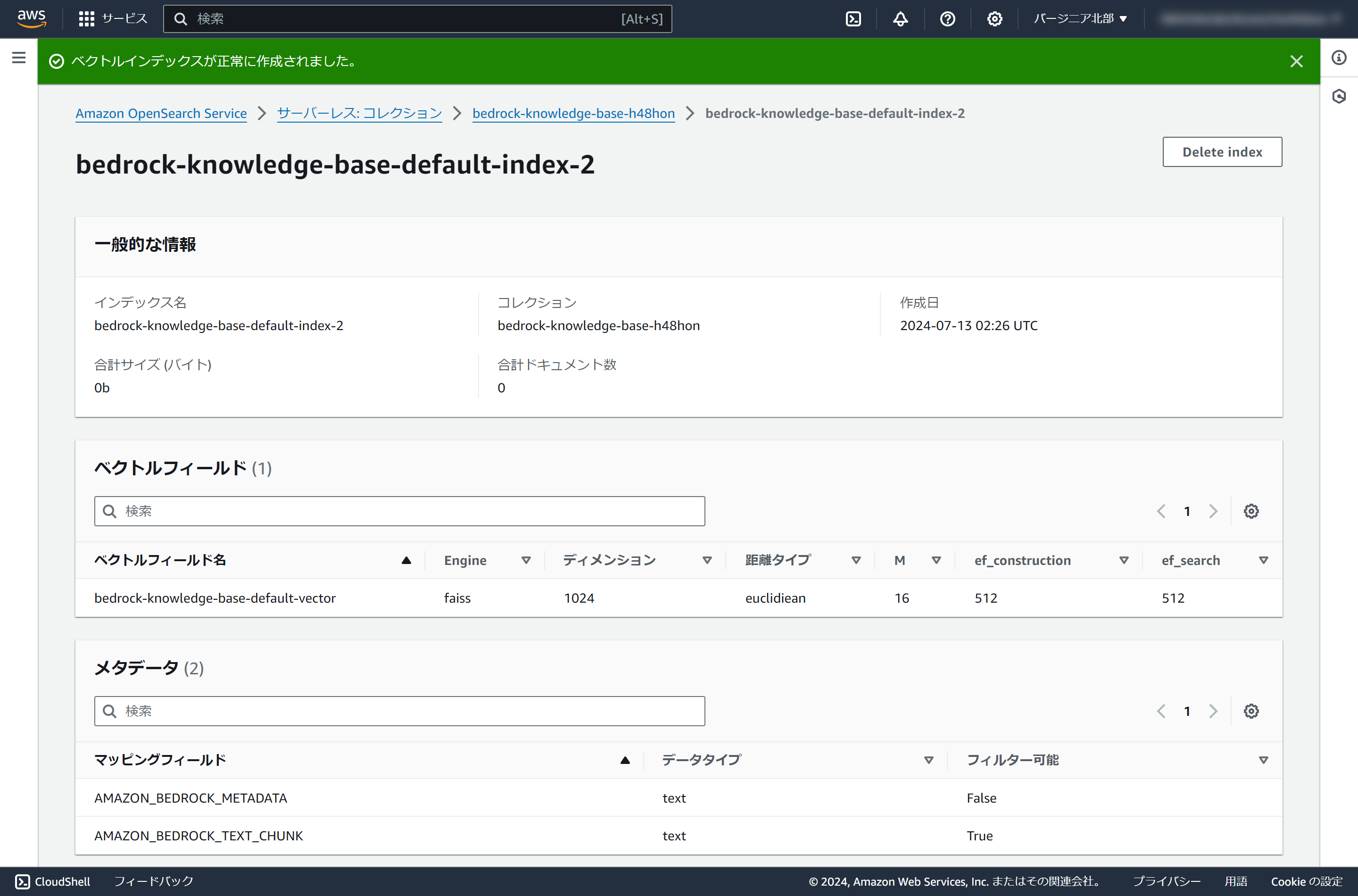Open the help question mark icon
The width and height of the screenshot is (1358, 896).
(947, 19)
